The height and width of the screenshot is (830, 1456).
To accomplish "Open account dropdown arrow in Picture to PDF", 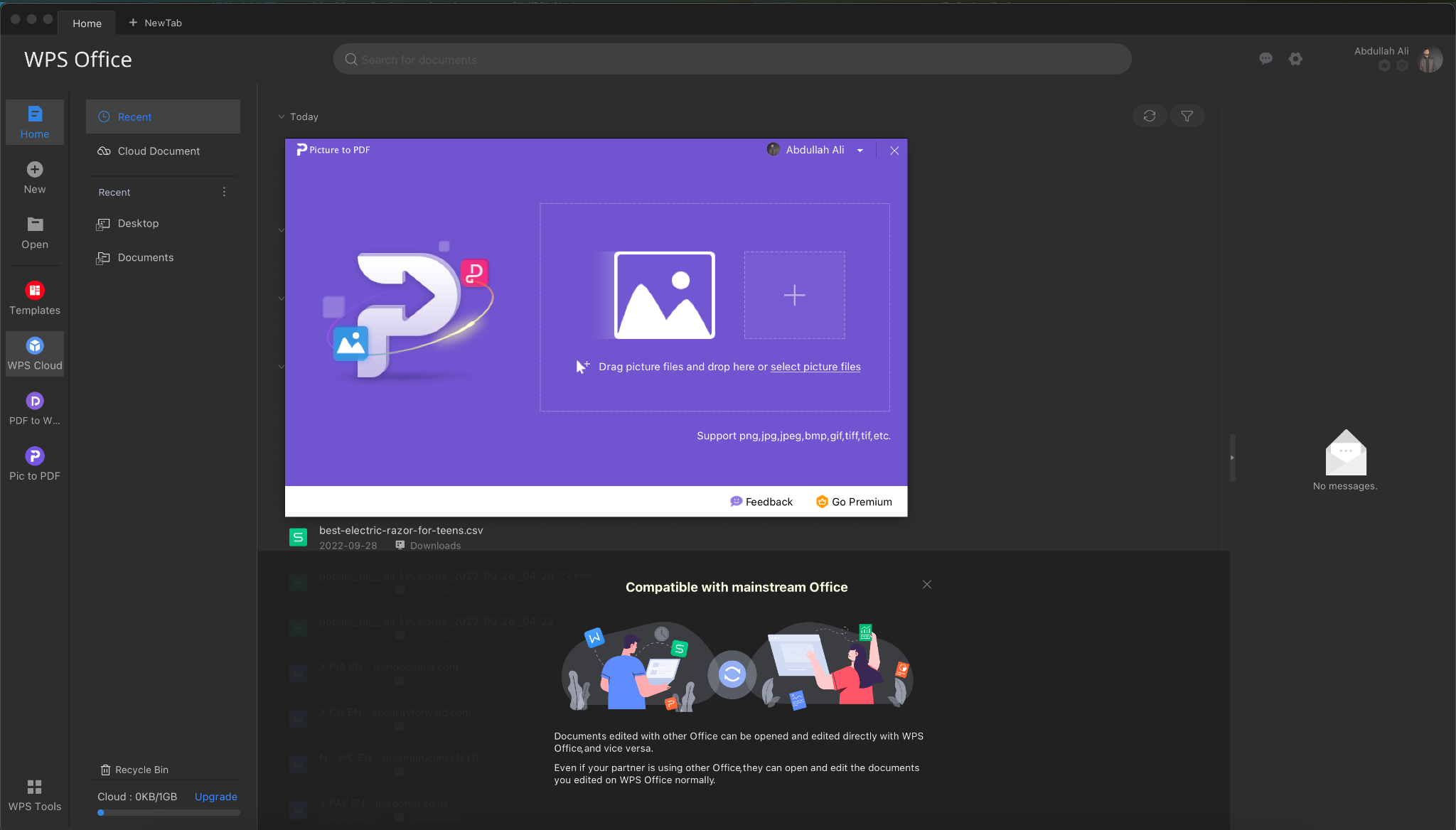I will pos(860,151).
